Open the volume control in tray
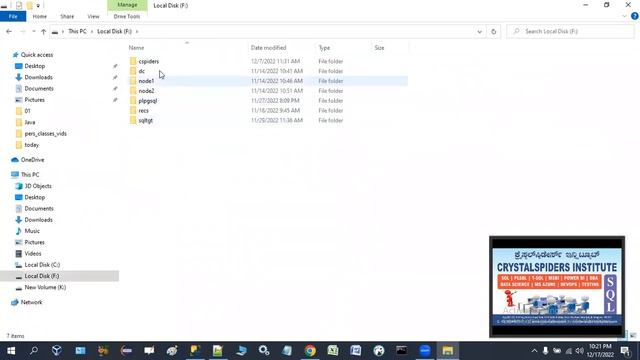The image size is (640, 360). [x=579, y=351]
